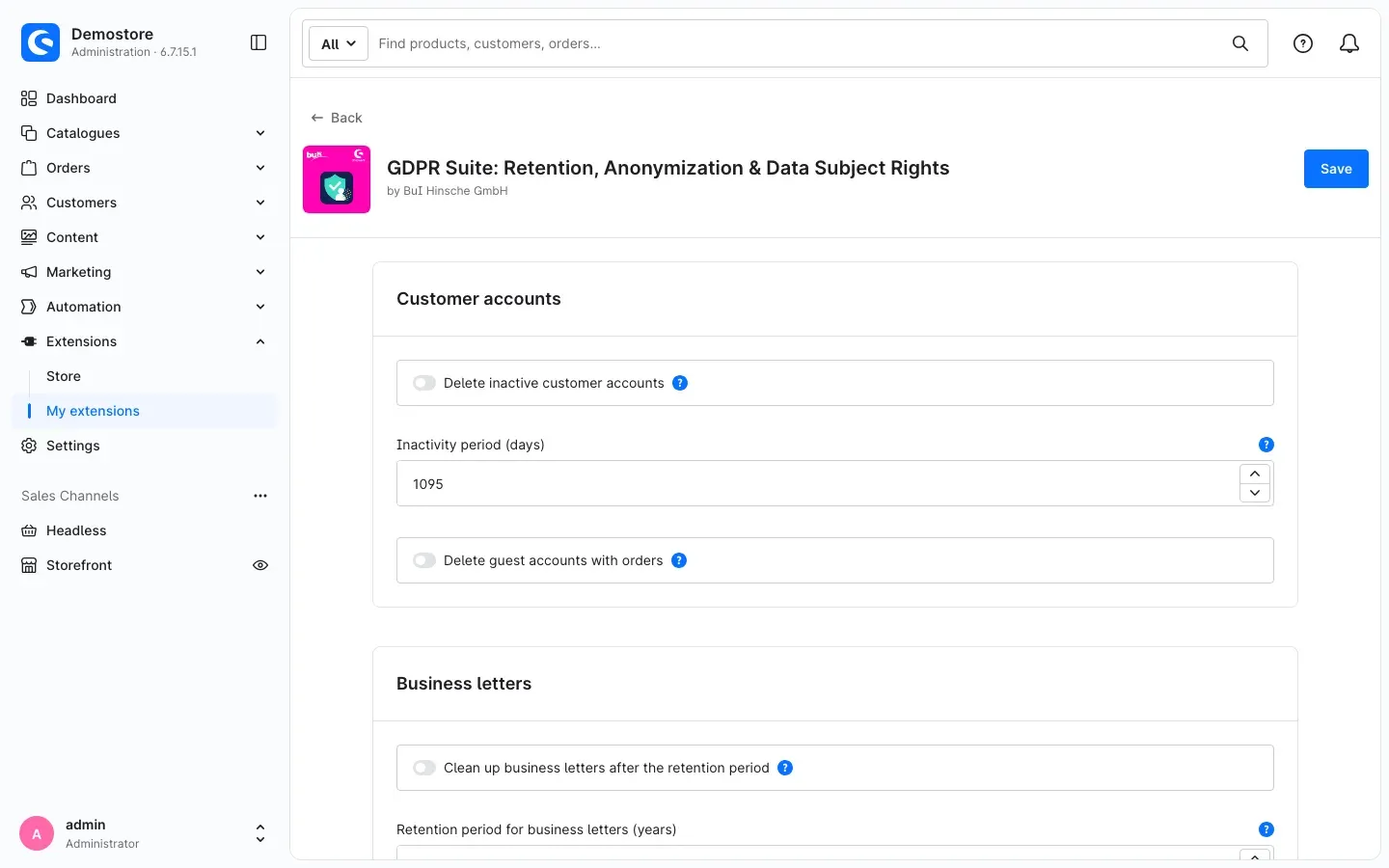The height and width of the screenshot is (868, 1389).
Task: Click the Shopware logo icon
Action: pos(41,42)
